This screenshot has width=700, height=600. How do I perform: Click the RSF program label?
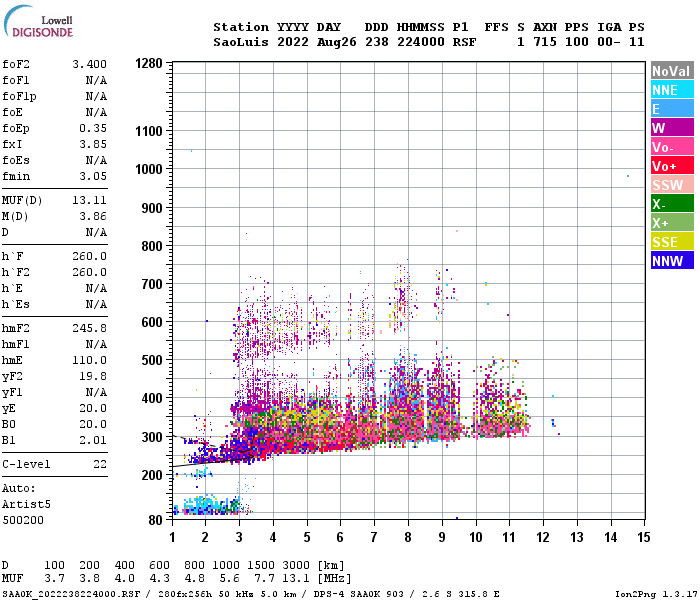point(464,42)
